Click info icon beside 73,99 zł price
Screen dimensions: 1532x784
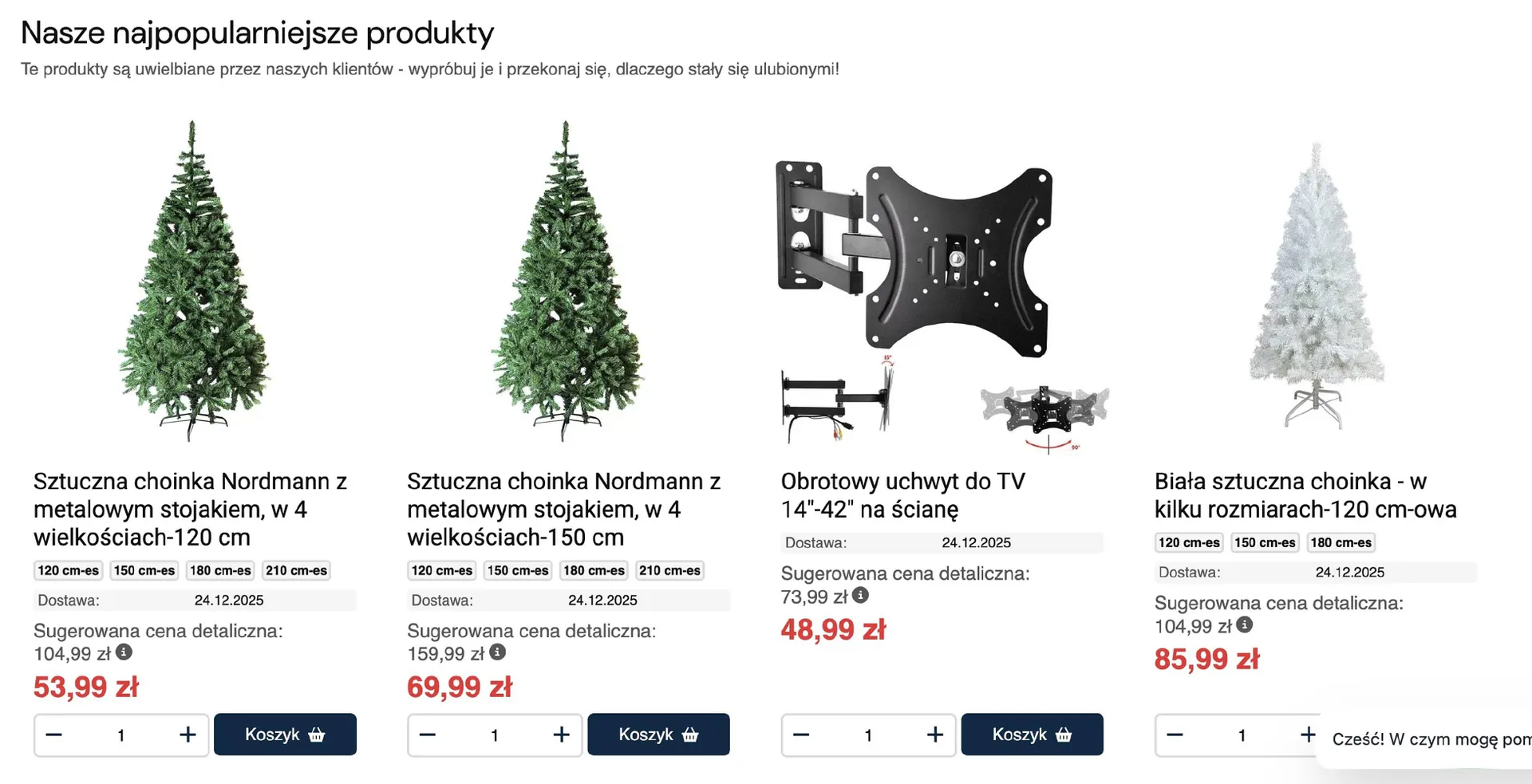coord(860,595)
